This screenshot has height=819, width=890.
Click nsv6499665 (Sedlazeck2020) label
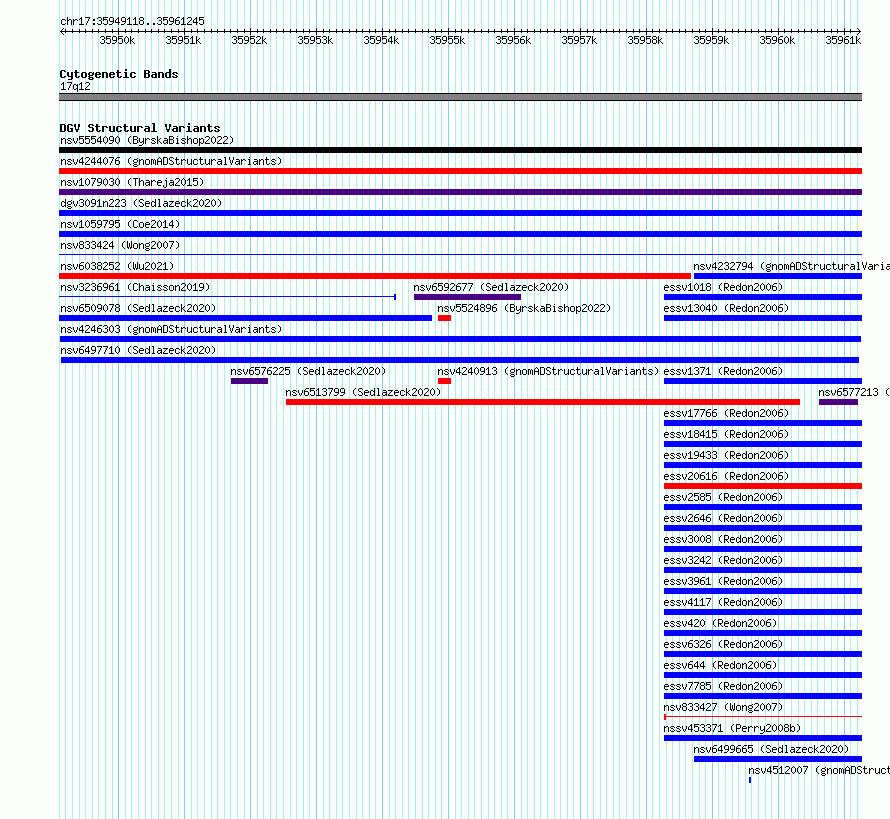(771, 749)
